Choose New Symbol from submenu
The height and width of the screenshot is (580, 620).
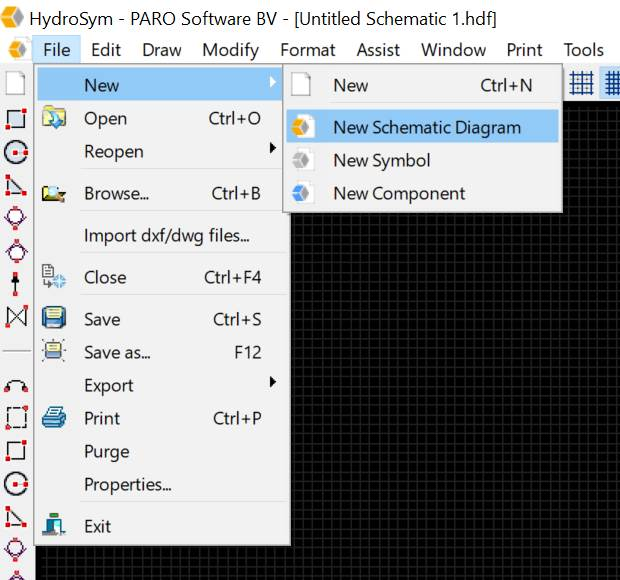(x=422, y=161)
